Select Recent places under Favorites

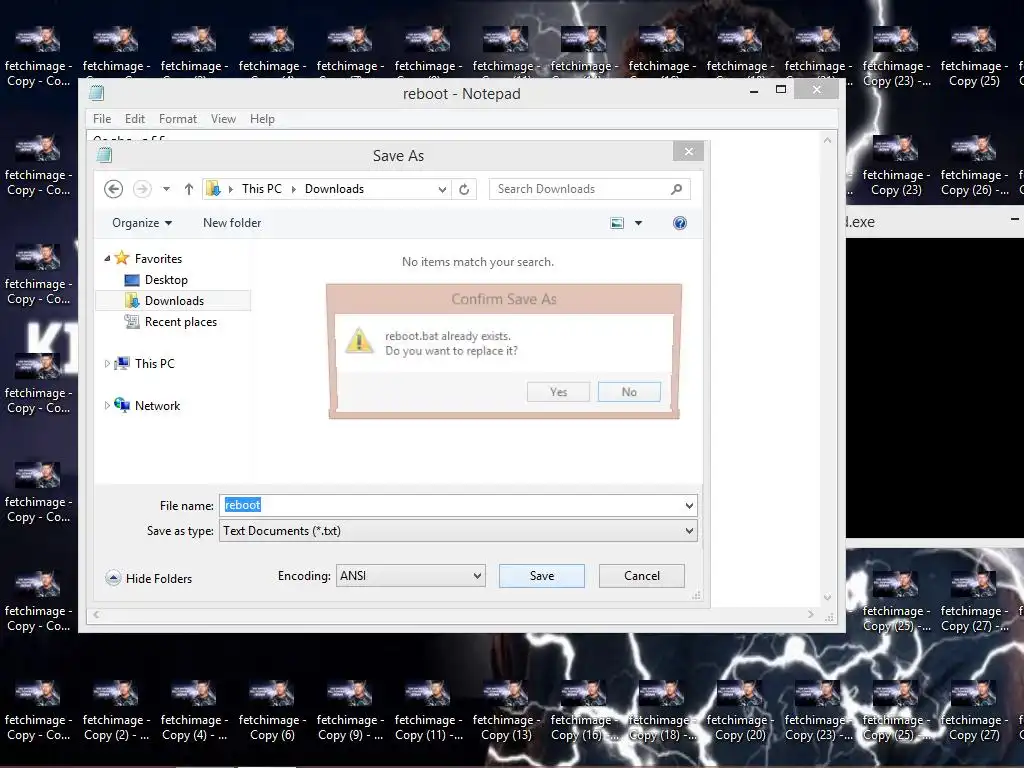180,322
